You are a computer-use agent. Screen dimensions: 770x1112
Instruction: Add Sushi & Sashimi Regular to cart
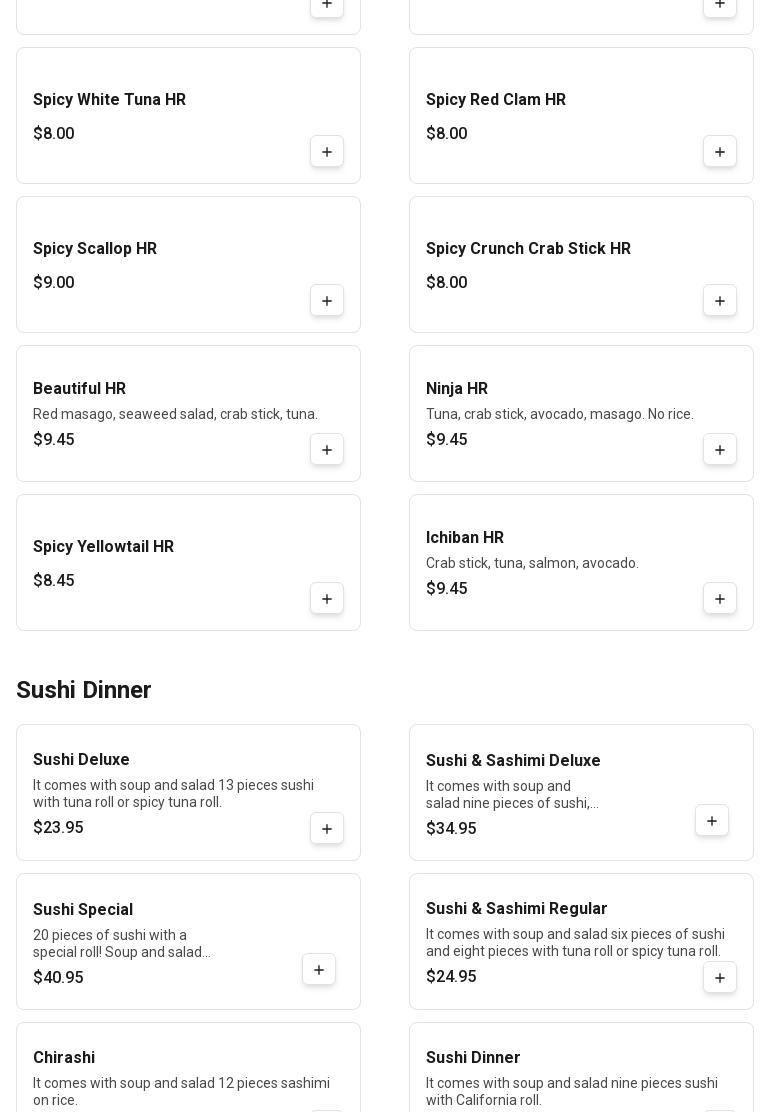point(720,977)
